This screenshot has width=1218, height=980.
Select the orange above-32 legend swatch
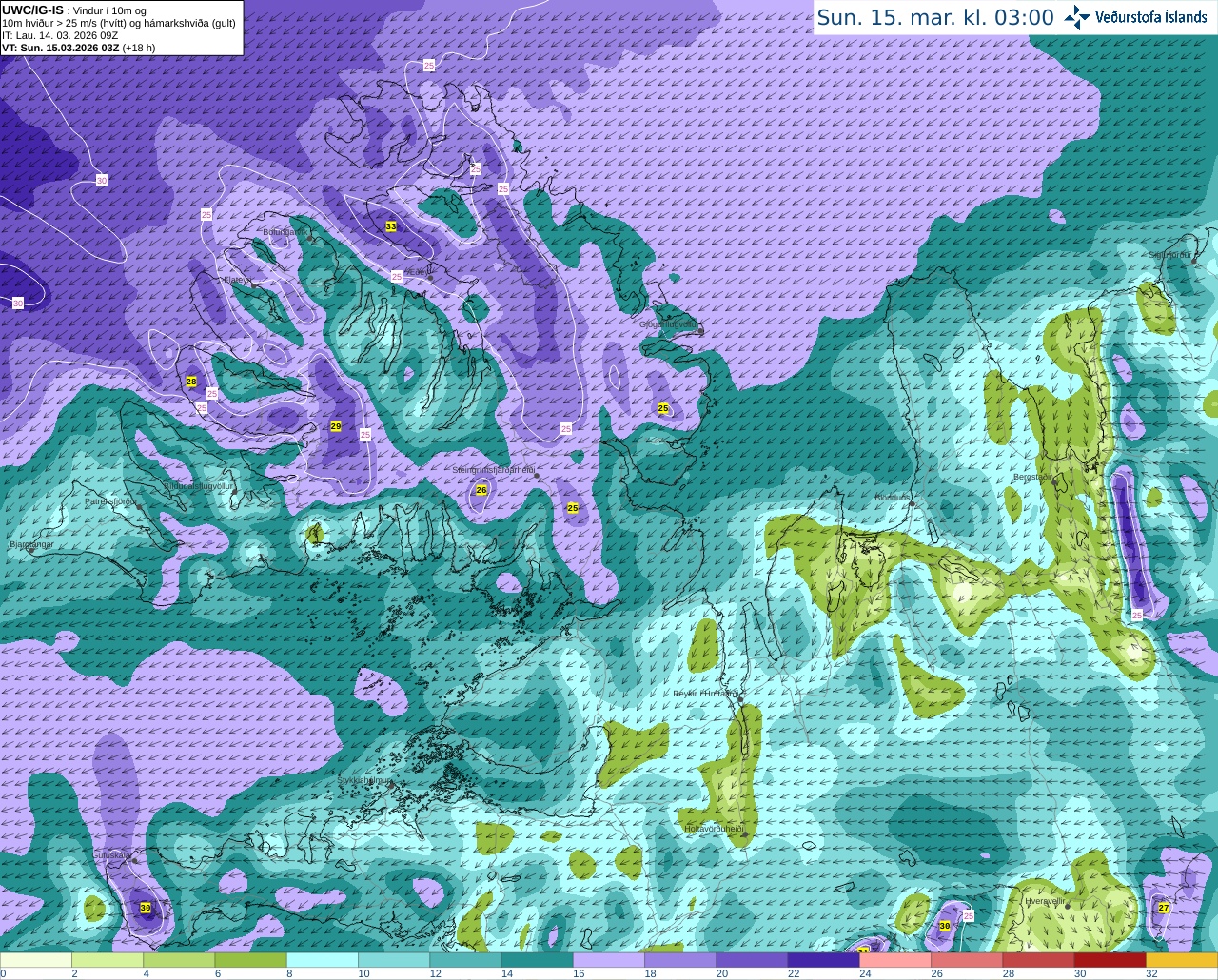tap(1182, 960)
